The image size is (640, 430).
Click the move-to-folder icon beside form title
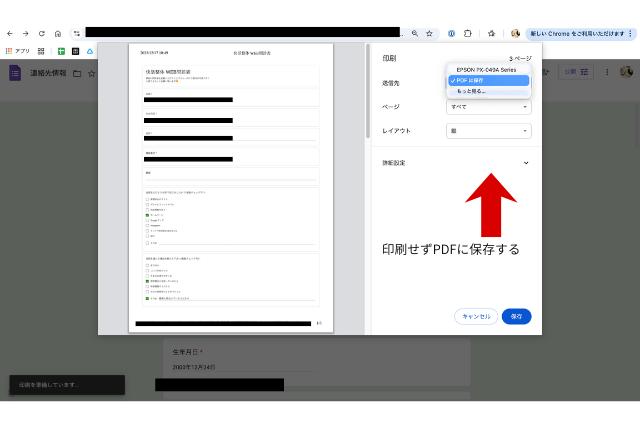click(x=77, y=73)
